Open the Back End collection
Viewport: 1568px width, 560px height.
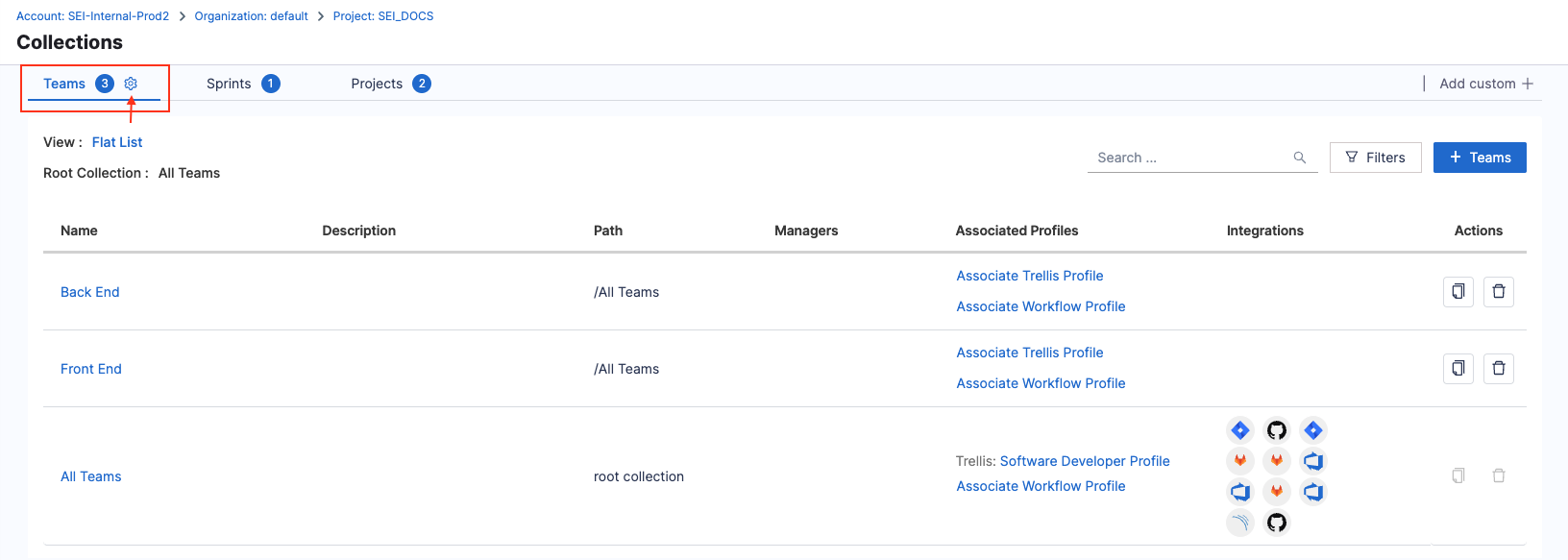pos(90,292)
